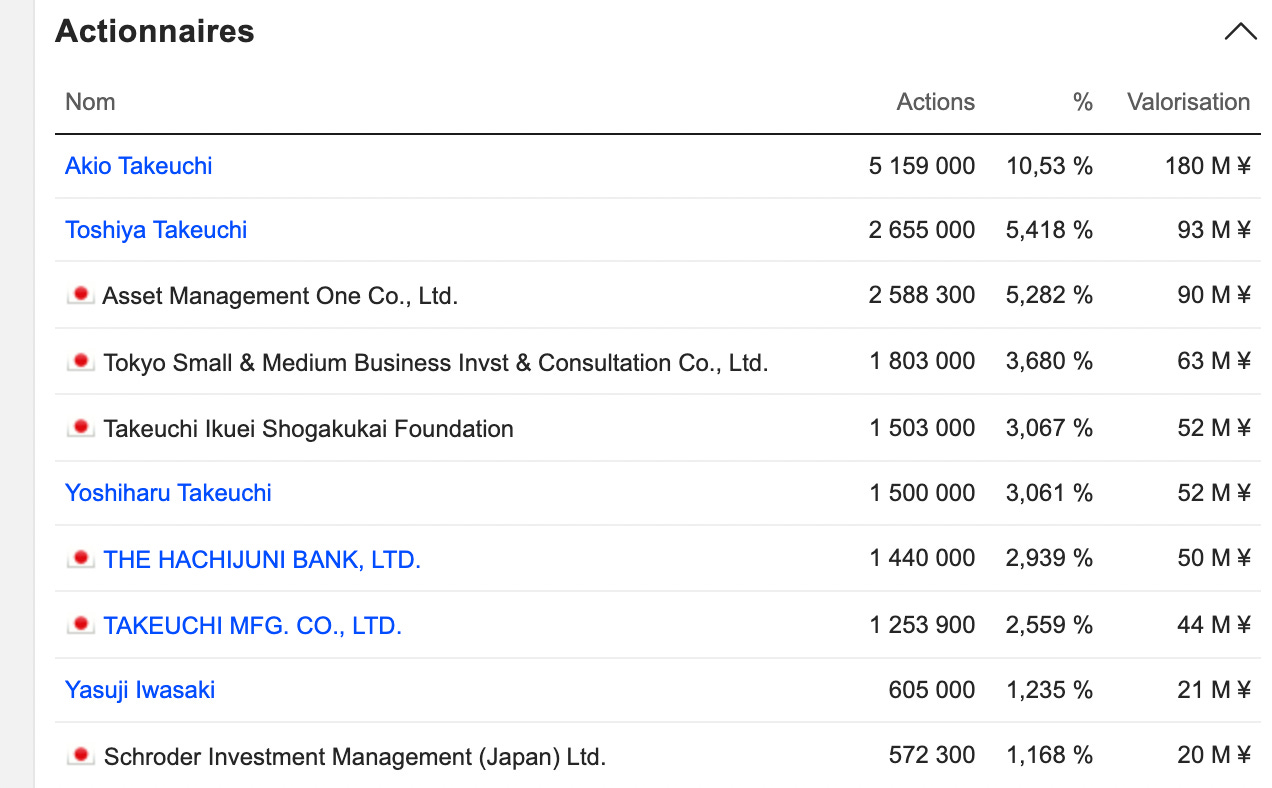Click the 1 500 000 shares value
The image size is (1272, 788).
tap(922, 493)
